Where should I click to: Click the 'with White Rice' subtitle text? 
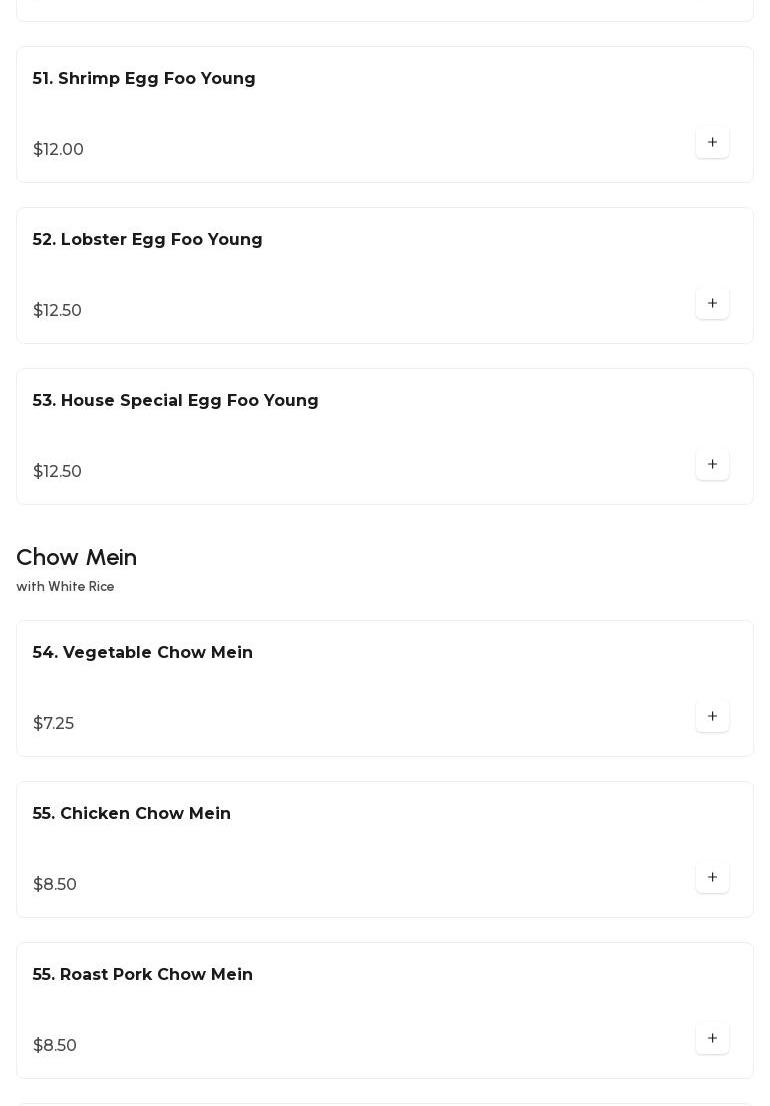coord(65,587)
